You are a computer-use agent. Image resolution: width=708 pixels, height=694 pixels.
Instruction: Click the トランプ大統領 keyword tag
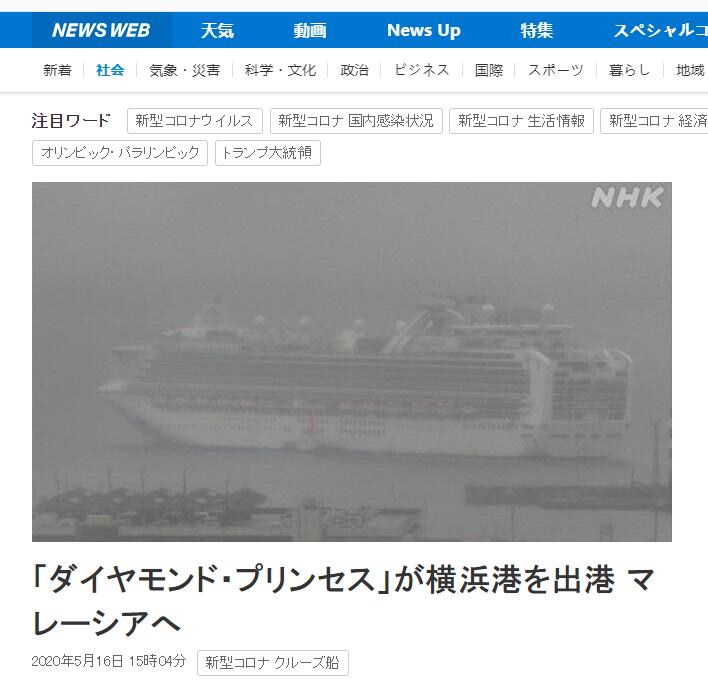pos(268,153)
